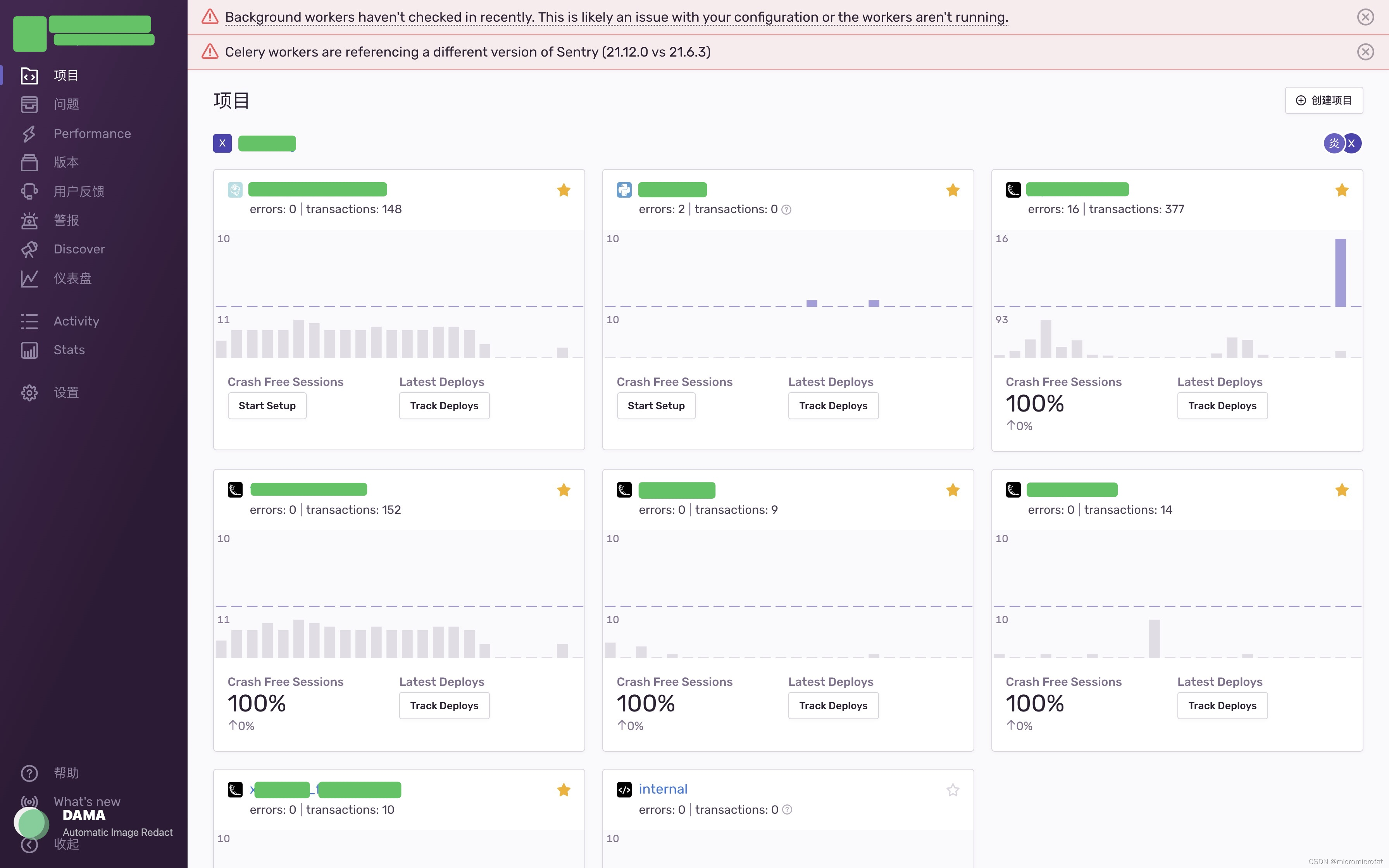Open the Stats bar chart icon

pos(29,350)
